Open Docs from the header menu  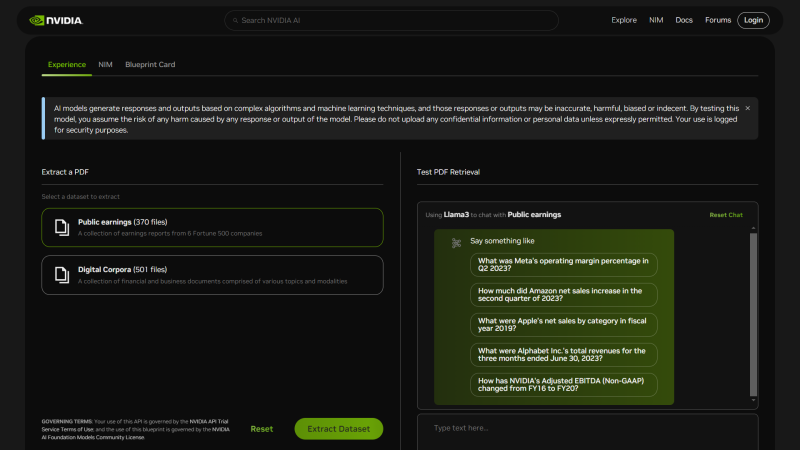(x=684, y=20)
